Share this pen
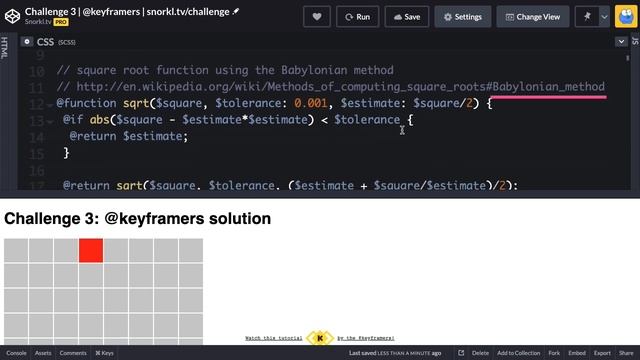640x360 pixels. coord(626,353)
